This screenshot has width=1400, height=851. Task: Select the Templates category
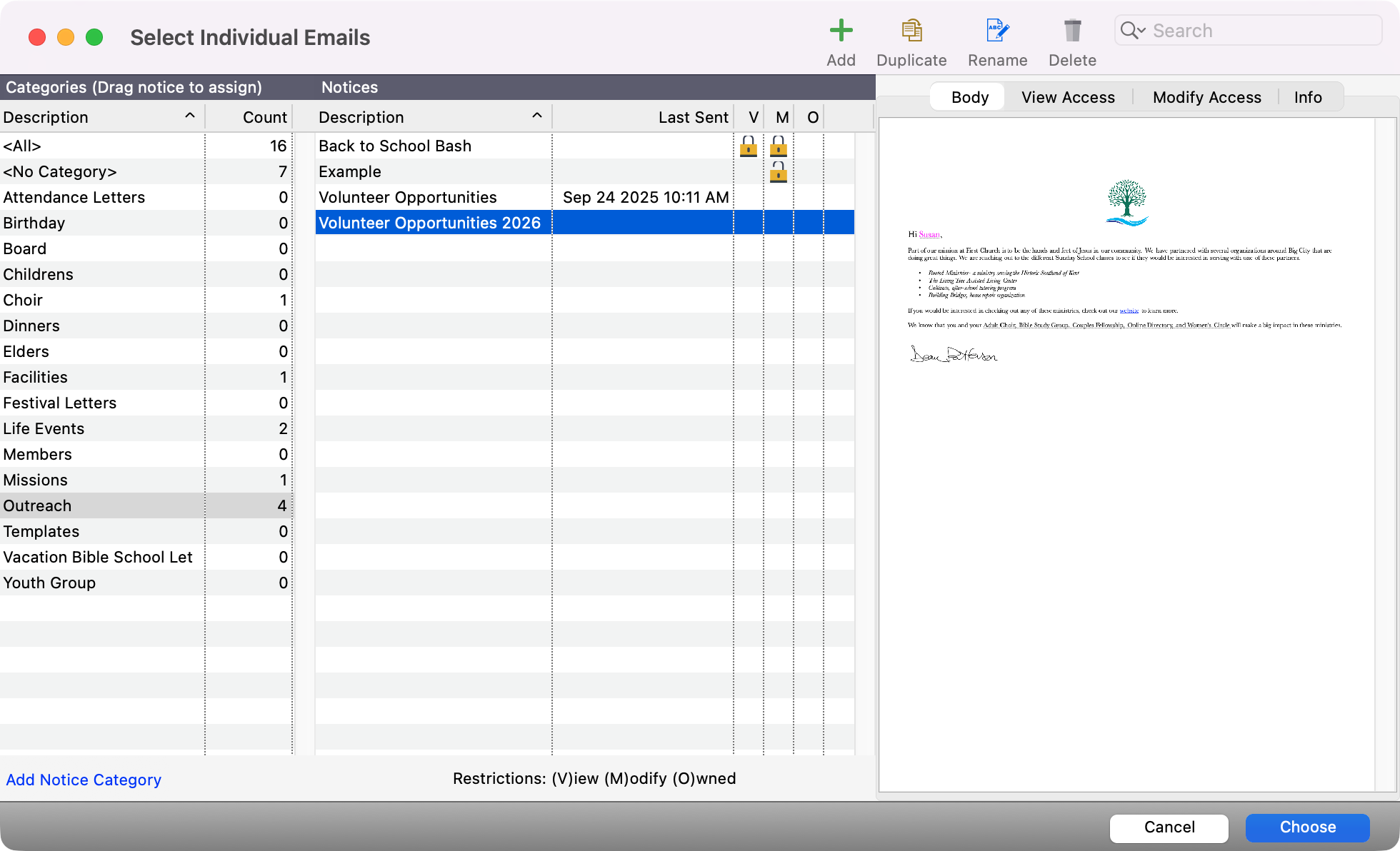(x=146, y=531)
